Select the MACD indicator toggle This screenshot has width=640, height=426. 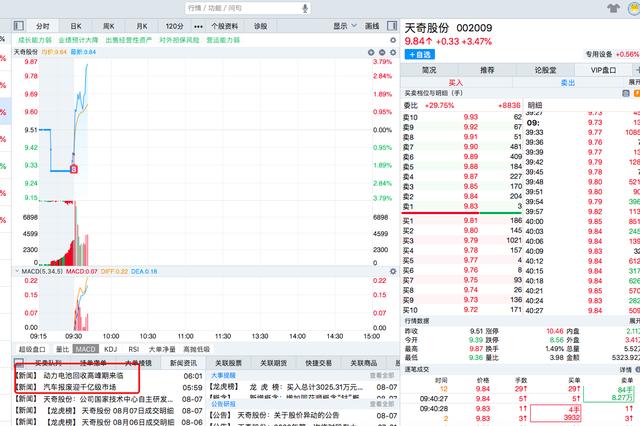pyautogui.click(x=86, y=349)
